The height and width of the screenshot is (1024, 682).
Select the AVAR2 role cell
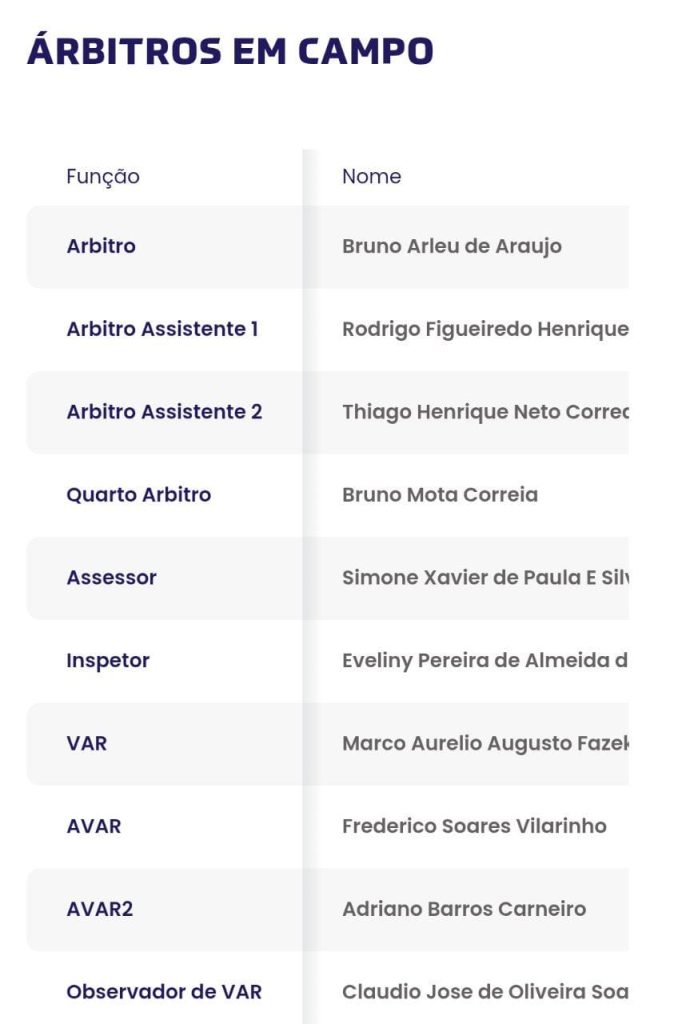100,910
